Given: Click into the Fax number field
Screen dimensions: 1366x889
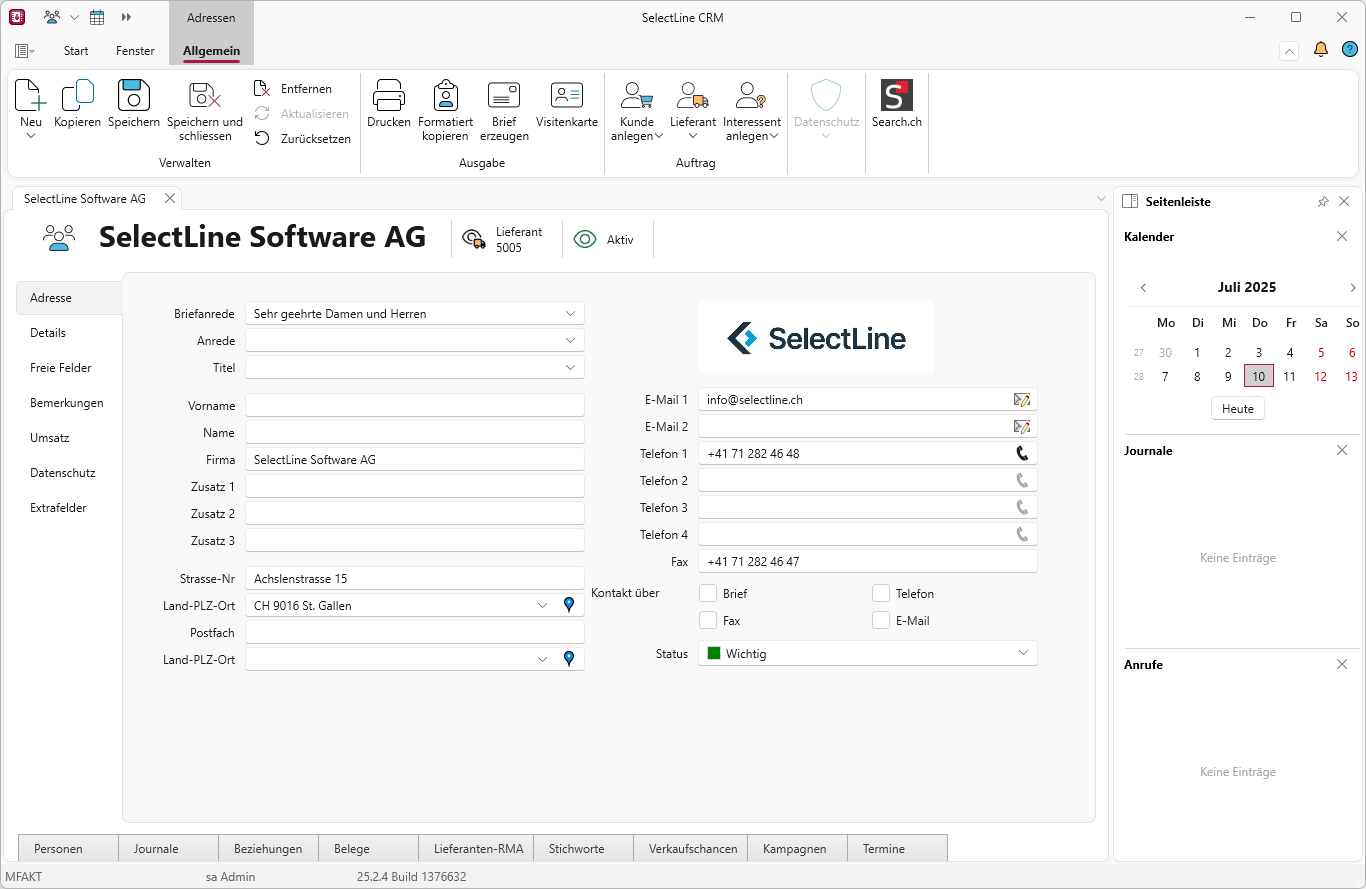Looking at the screenshot, I should [x=867, y=561].
